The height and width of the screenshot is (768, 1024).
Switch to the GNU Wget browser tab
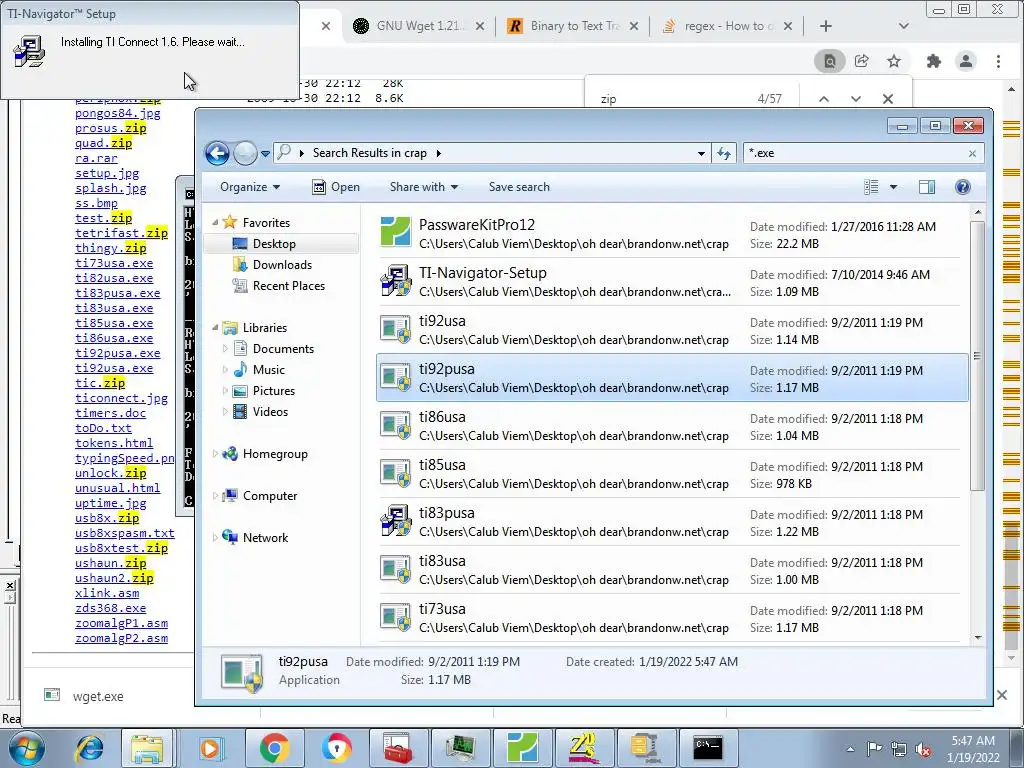[418, 26]
